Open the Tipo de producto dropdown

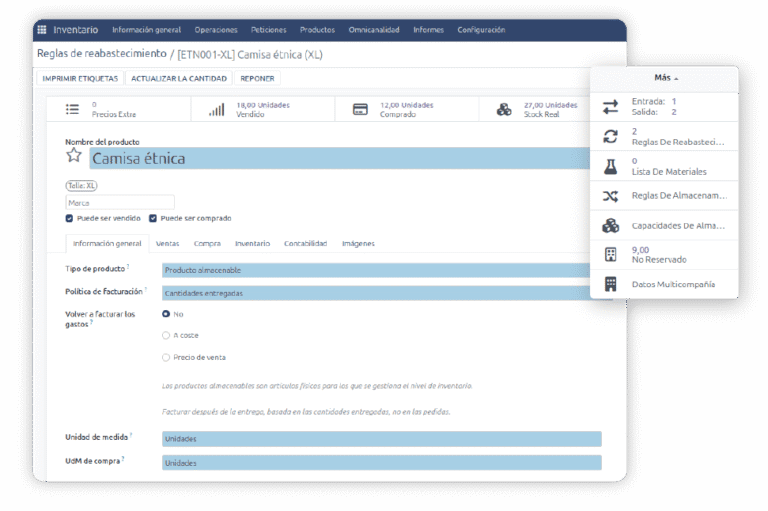tap(380, 270)
